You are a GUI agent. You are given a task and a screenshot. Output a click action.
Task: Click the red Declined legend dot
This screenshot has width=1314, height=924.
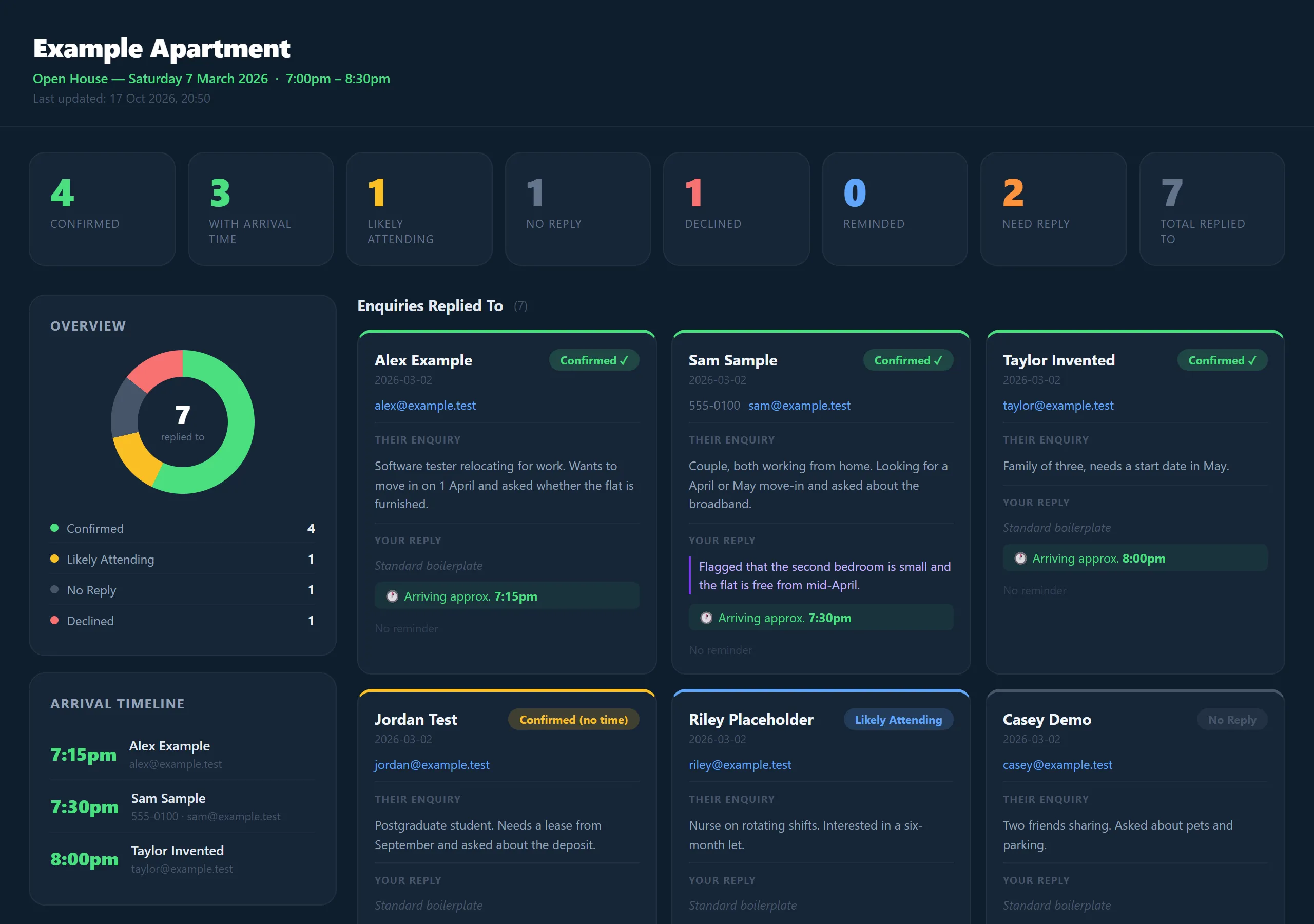tap(54, 621)
